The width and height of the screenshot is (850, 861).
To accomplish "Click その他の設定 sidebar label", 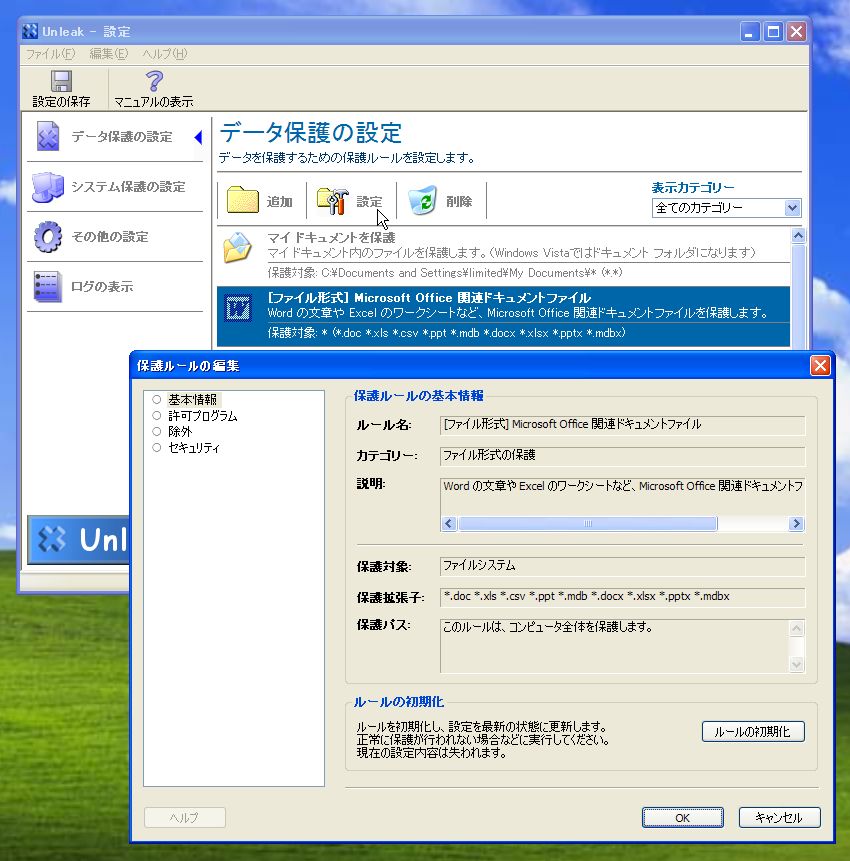I will pyautogui.click(x=110, y=237).
